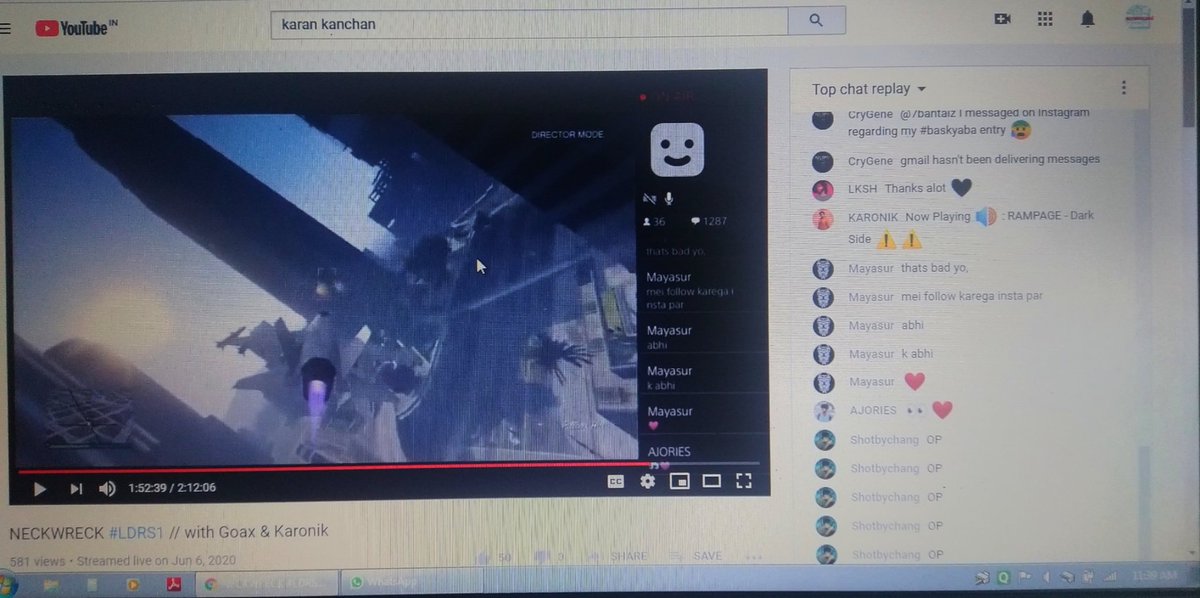This screenshot has height=598, width=1200.
Task: Play the video
Action: pyautogui.click(x=40, y=488)
